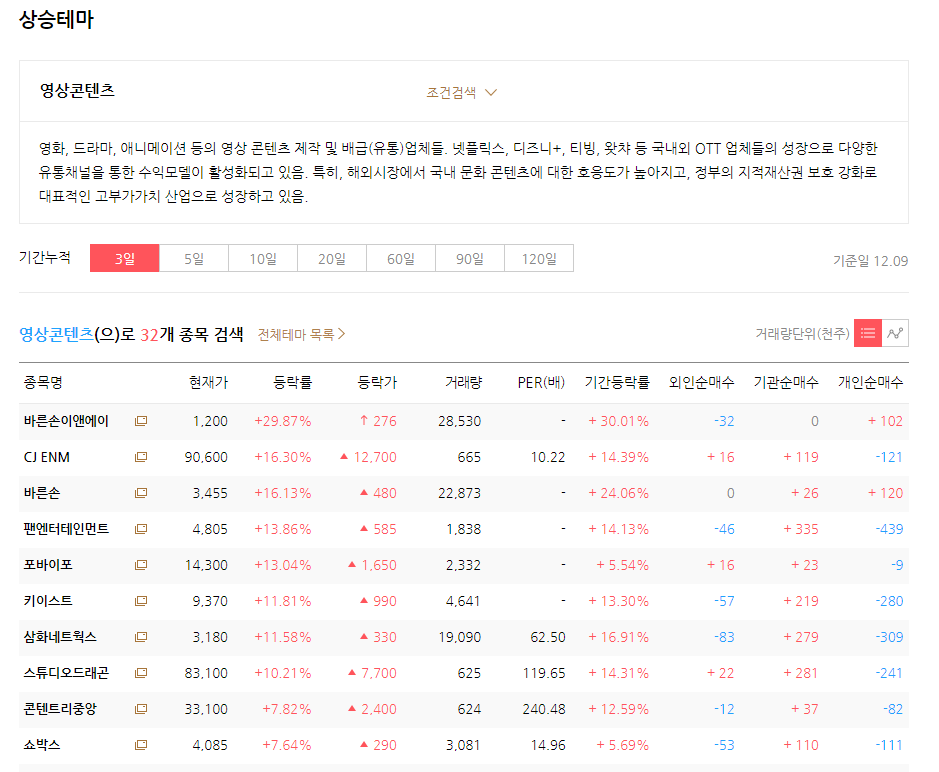
Task: Click the +29.87% change value
Action: (283, 421)
